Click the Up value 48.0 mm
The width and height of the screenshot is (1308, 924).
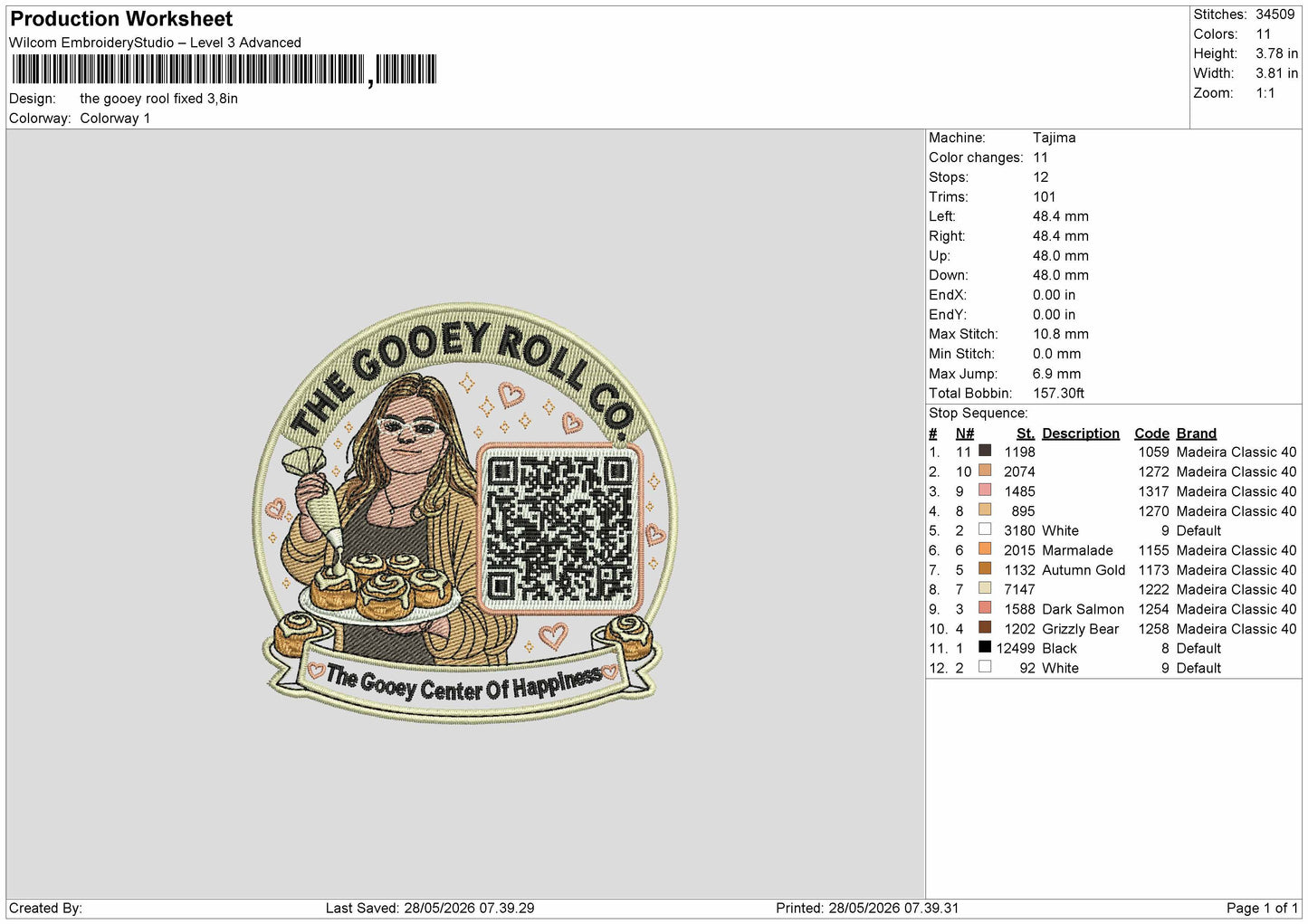1061,256
